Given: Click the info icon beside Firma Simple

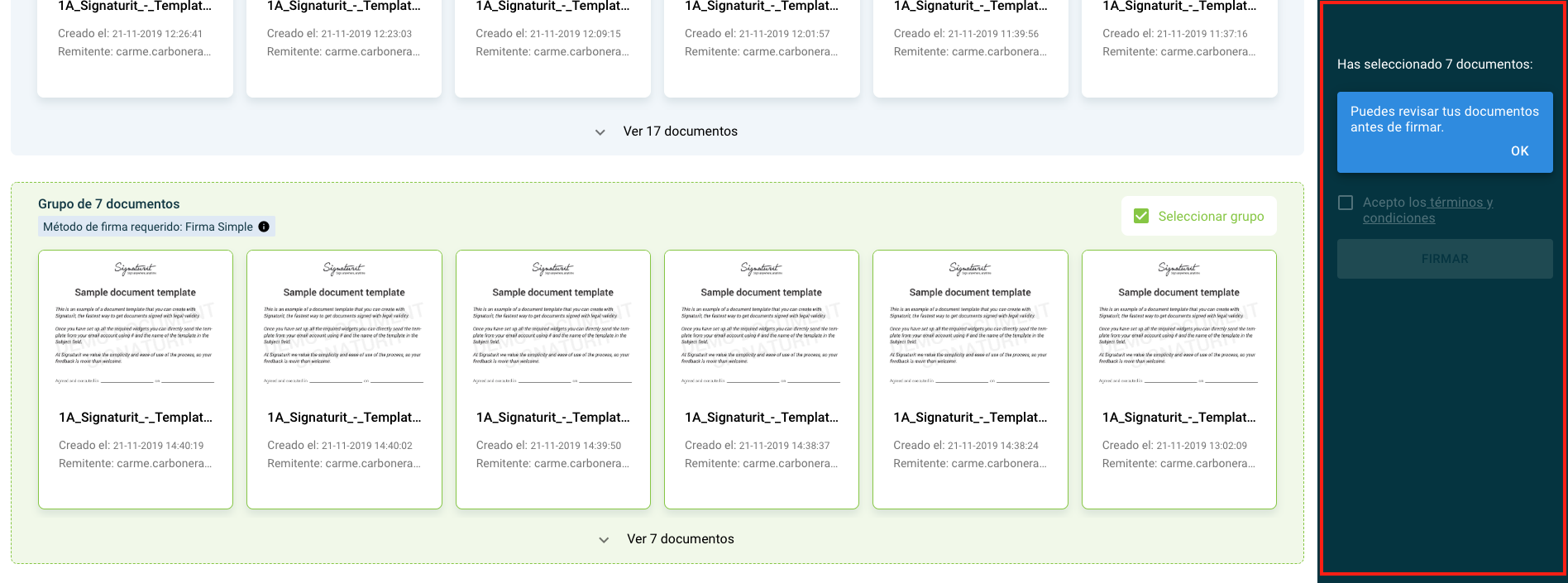Looking at the screenshot, I should click(x=264, y=227).
